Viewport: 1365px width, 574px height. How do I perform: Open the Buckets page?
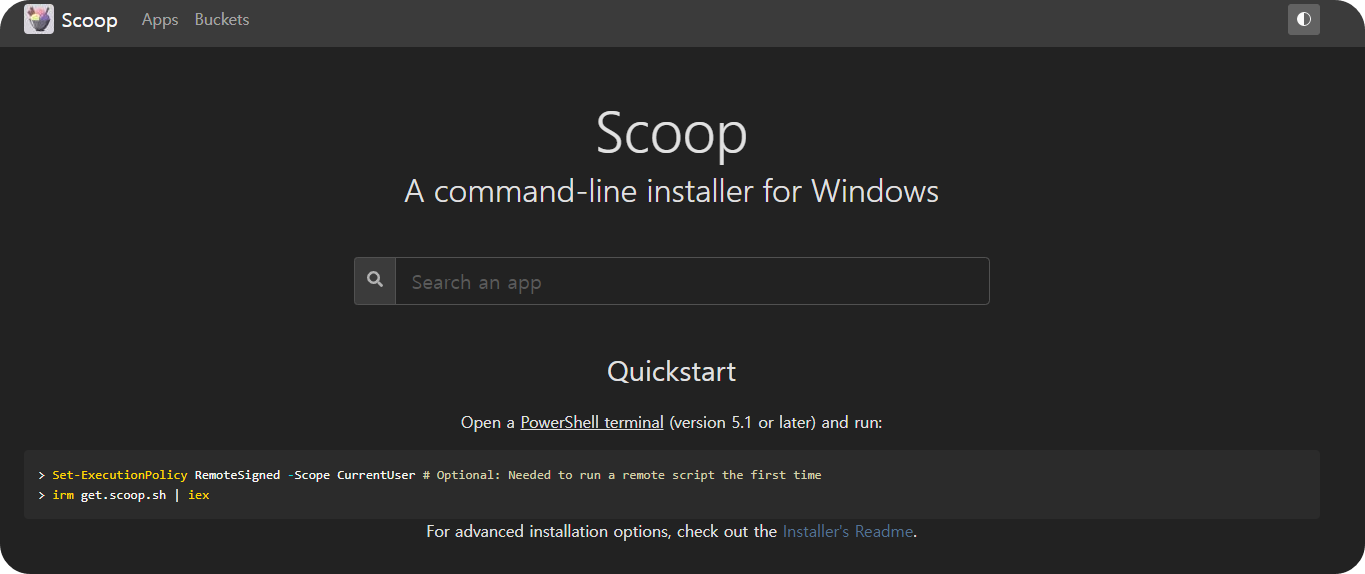[222, 19]
